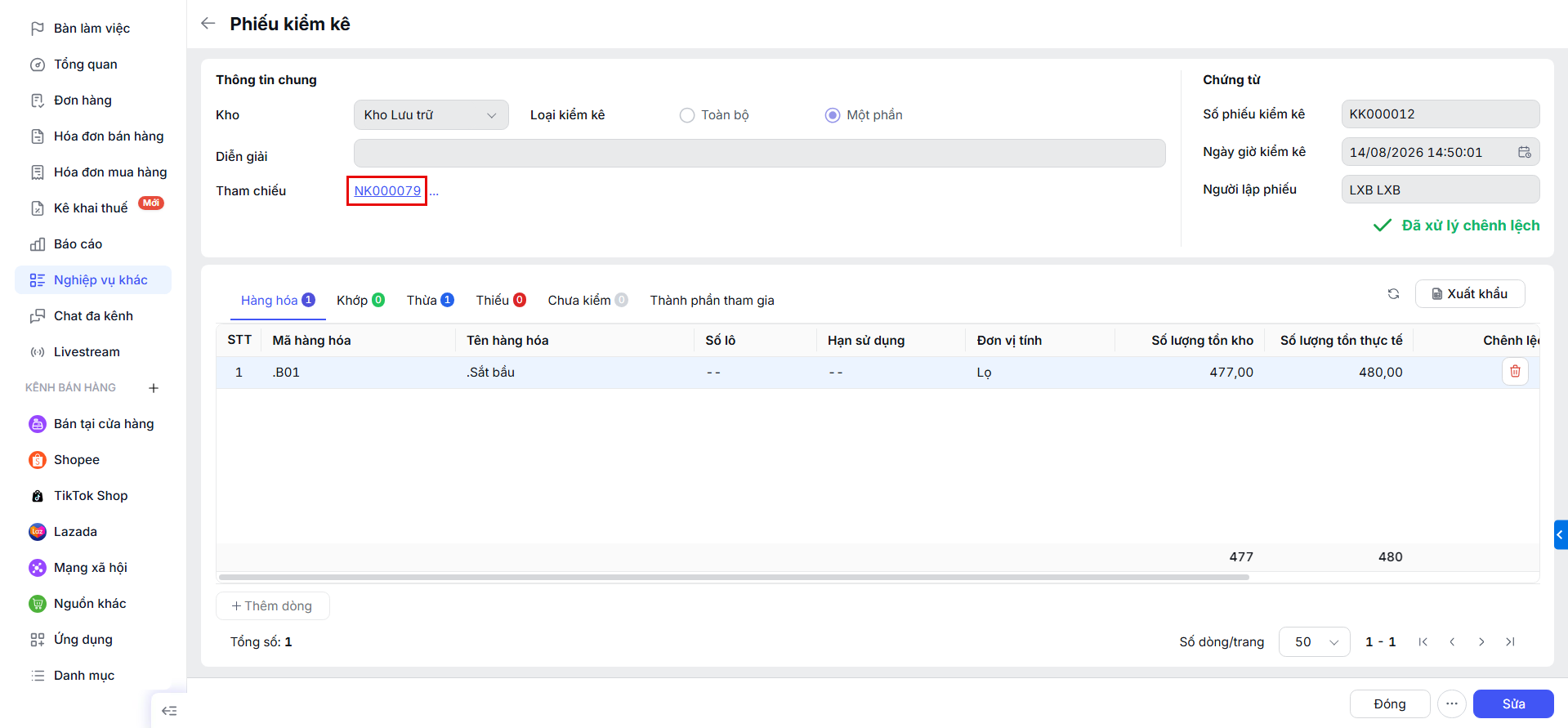
Task: Refresh the inventory item table
Action: pos(1393,294)
